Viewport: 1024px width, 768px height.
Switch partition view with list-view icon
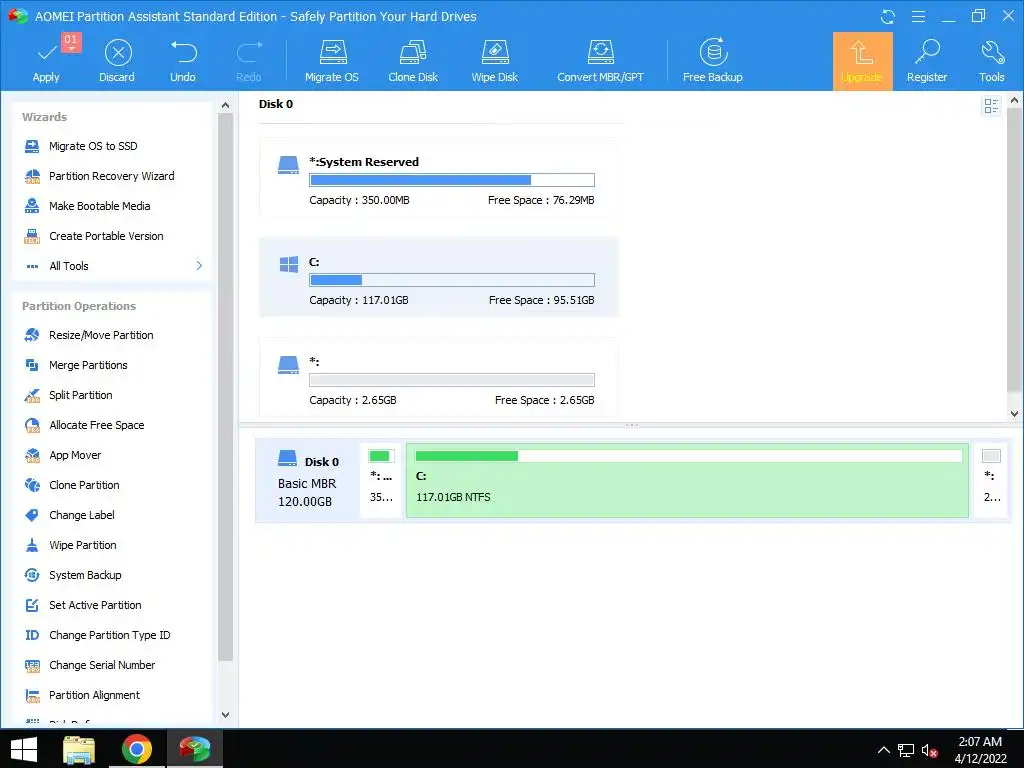point(991,106)
